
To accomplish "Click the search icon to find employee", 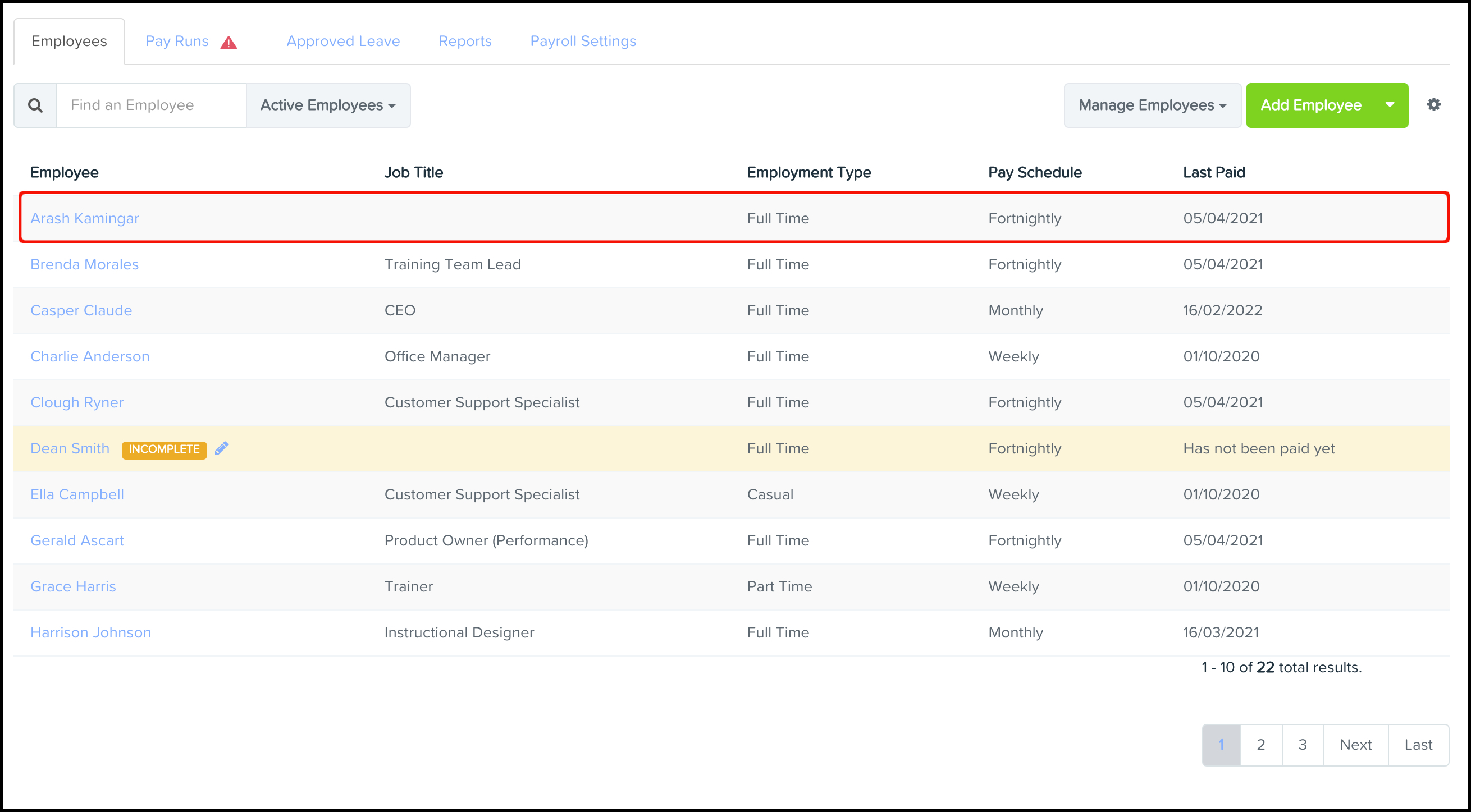I will click(x=36, y=105).
